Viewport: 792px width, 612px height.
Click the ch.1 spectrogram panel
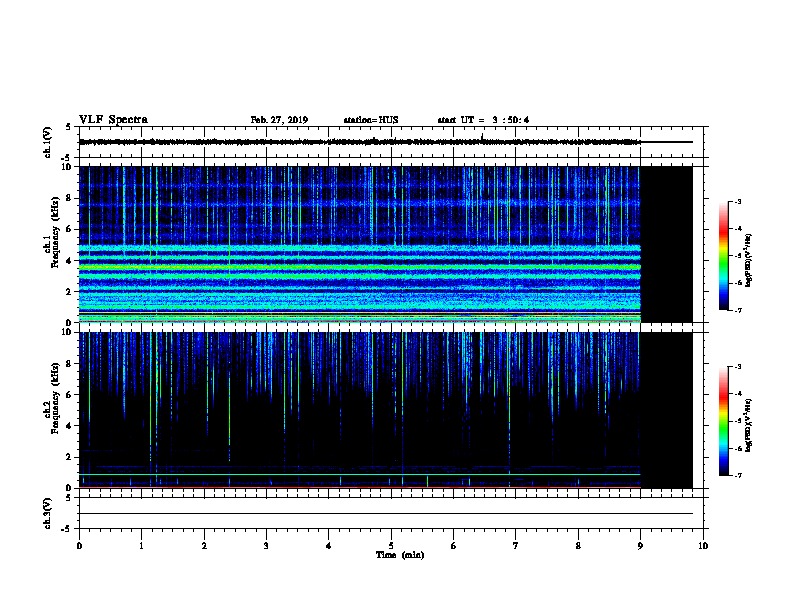pyautogui.click(x=386, y=244)
